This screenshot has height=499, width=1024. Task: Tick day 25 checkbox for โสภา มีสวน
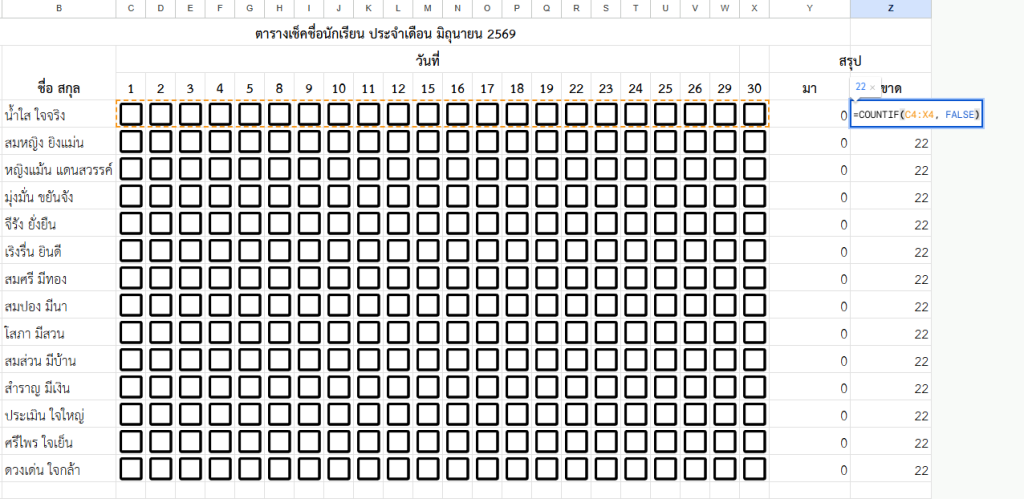pos(665,334)
